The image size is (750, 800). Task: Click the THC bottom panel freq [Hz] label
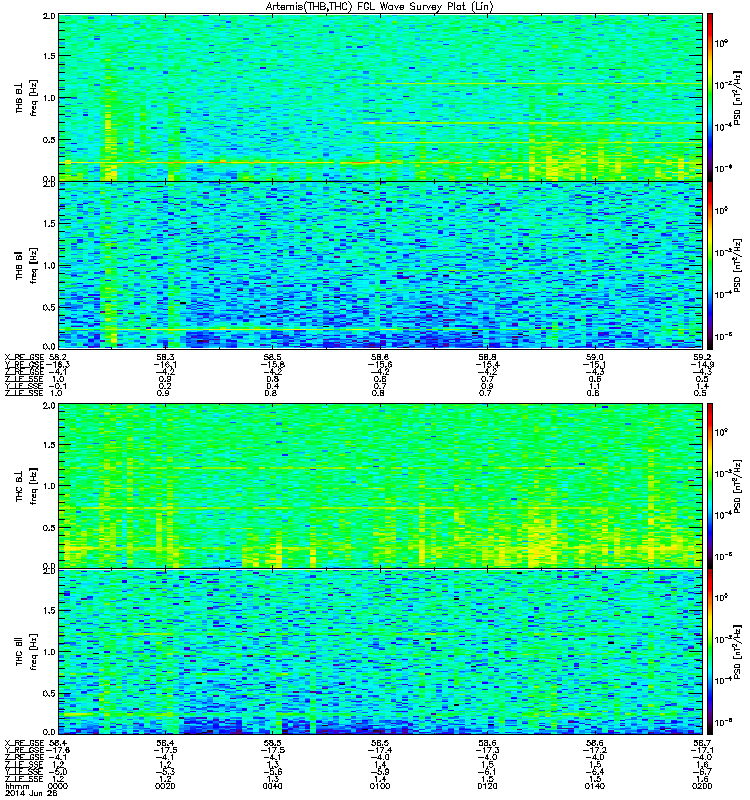pos(34,652)
